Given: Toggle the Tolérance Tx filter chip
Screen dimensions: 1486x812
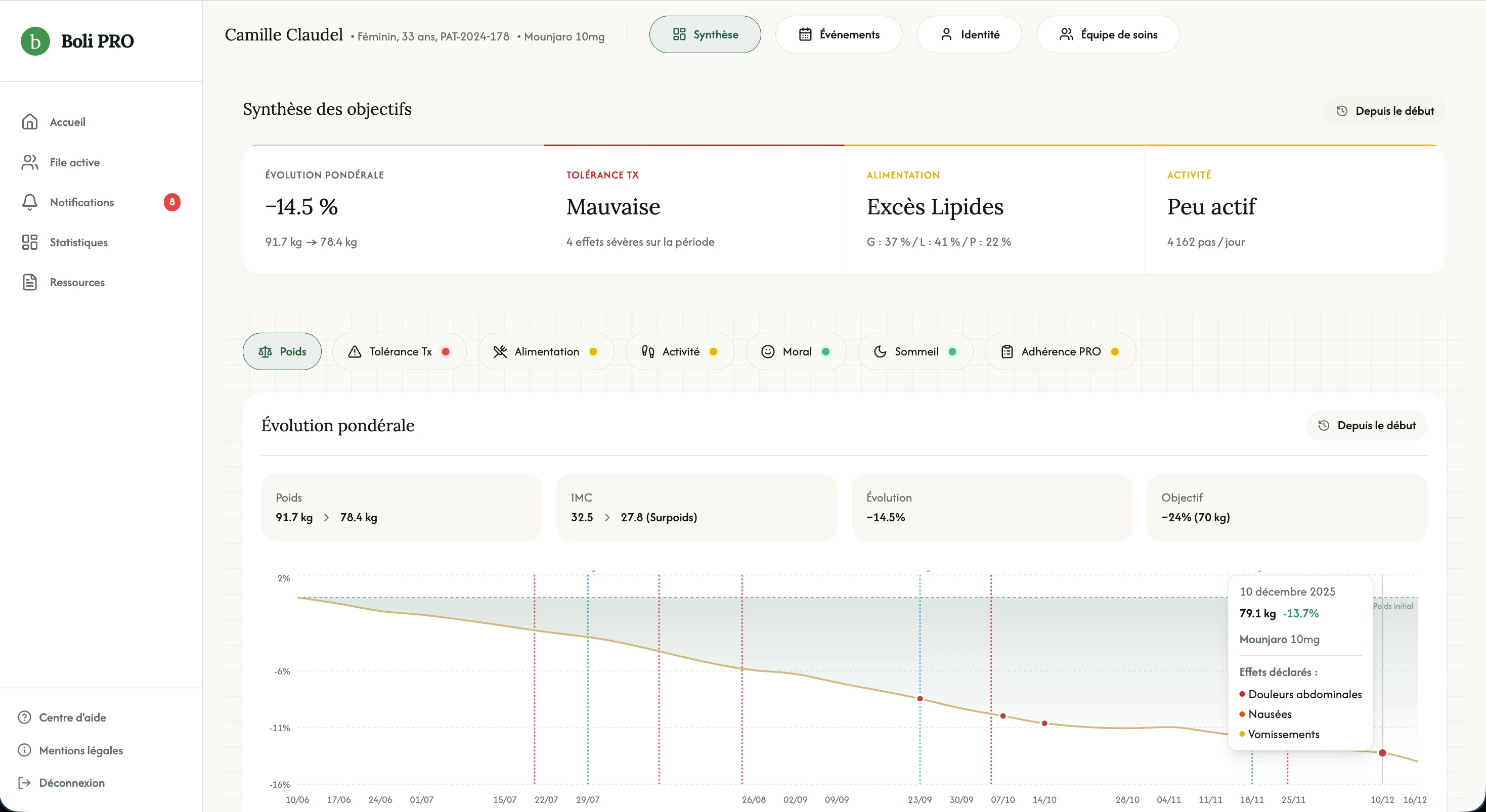Looking at the screenshot, I should (399, 351).
